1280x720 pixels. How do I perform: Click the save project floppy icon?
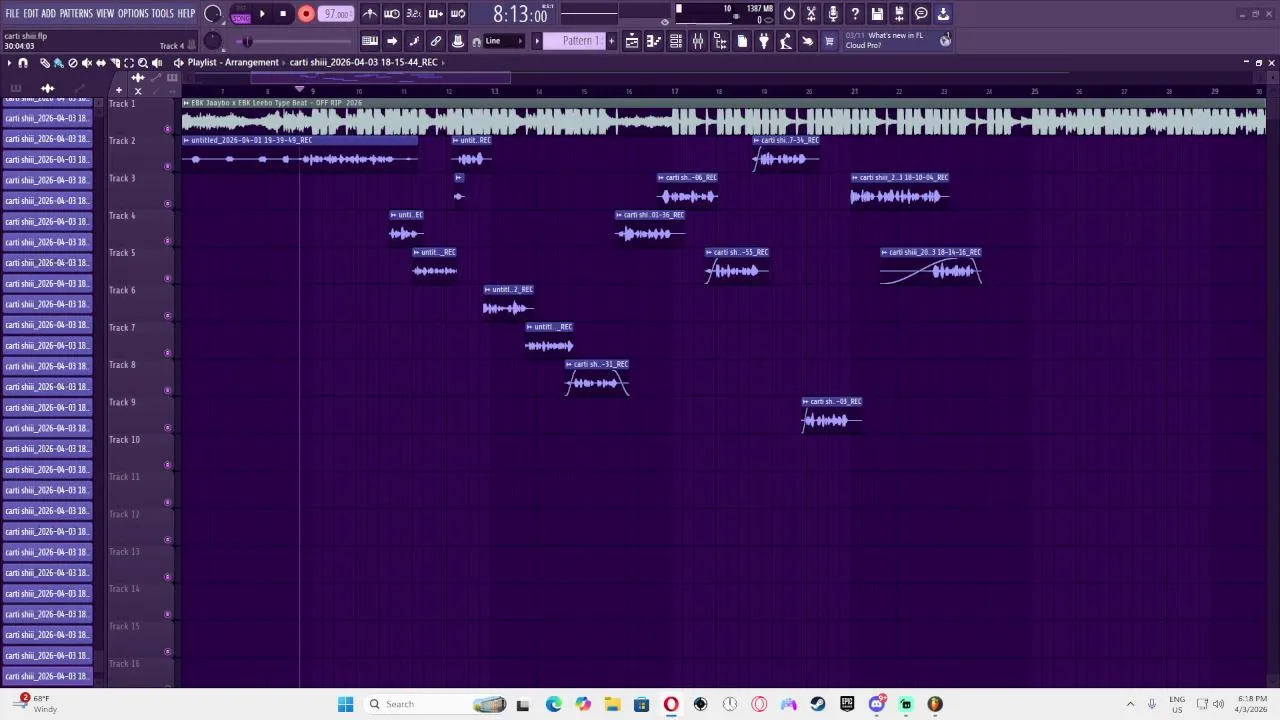click(877, 14)
